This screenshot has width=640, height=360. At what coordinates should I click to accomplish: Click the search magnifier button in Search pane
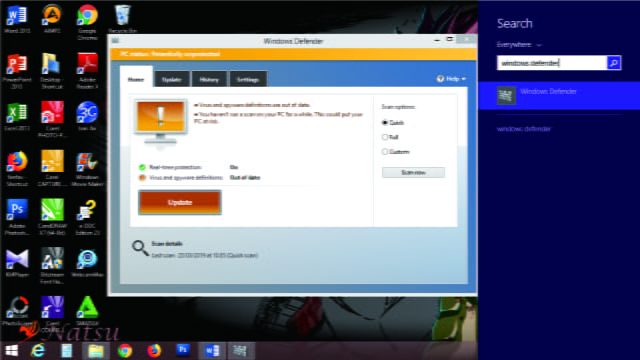pyautogui.click(x=614, y=63)
